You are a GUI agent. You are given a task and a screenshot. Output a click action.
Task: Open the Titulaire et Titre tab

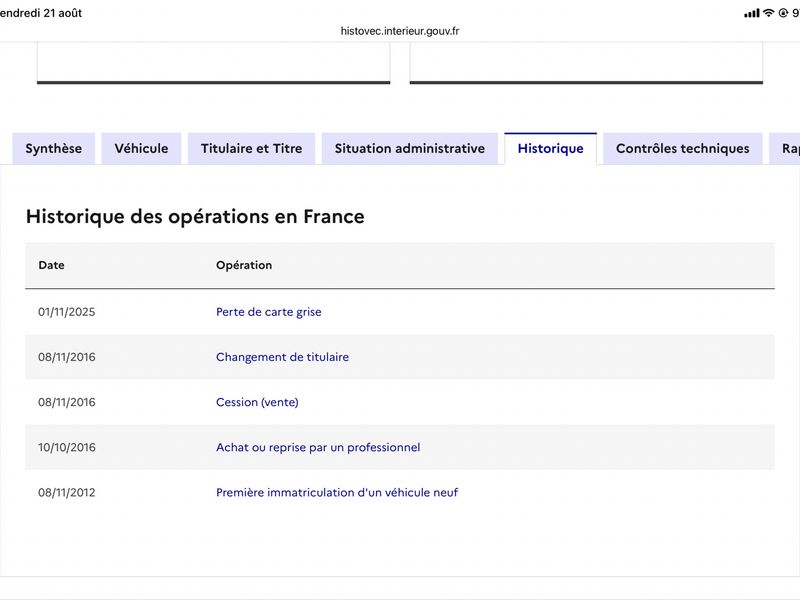point(252,148)
